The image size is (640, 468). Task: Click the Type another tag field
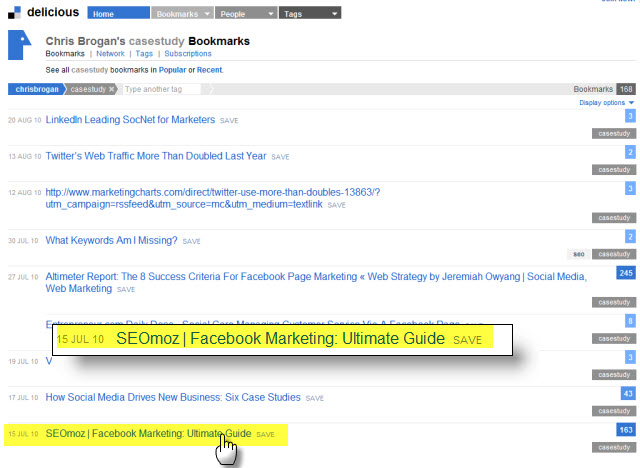160,89
